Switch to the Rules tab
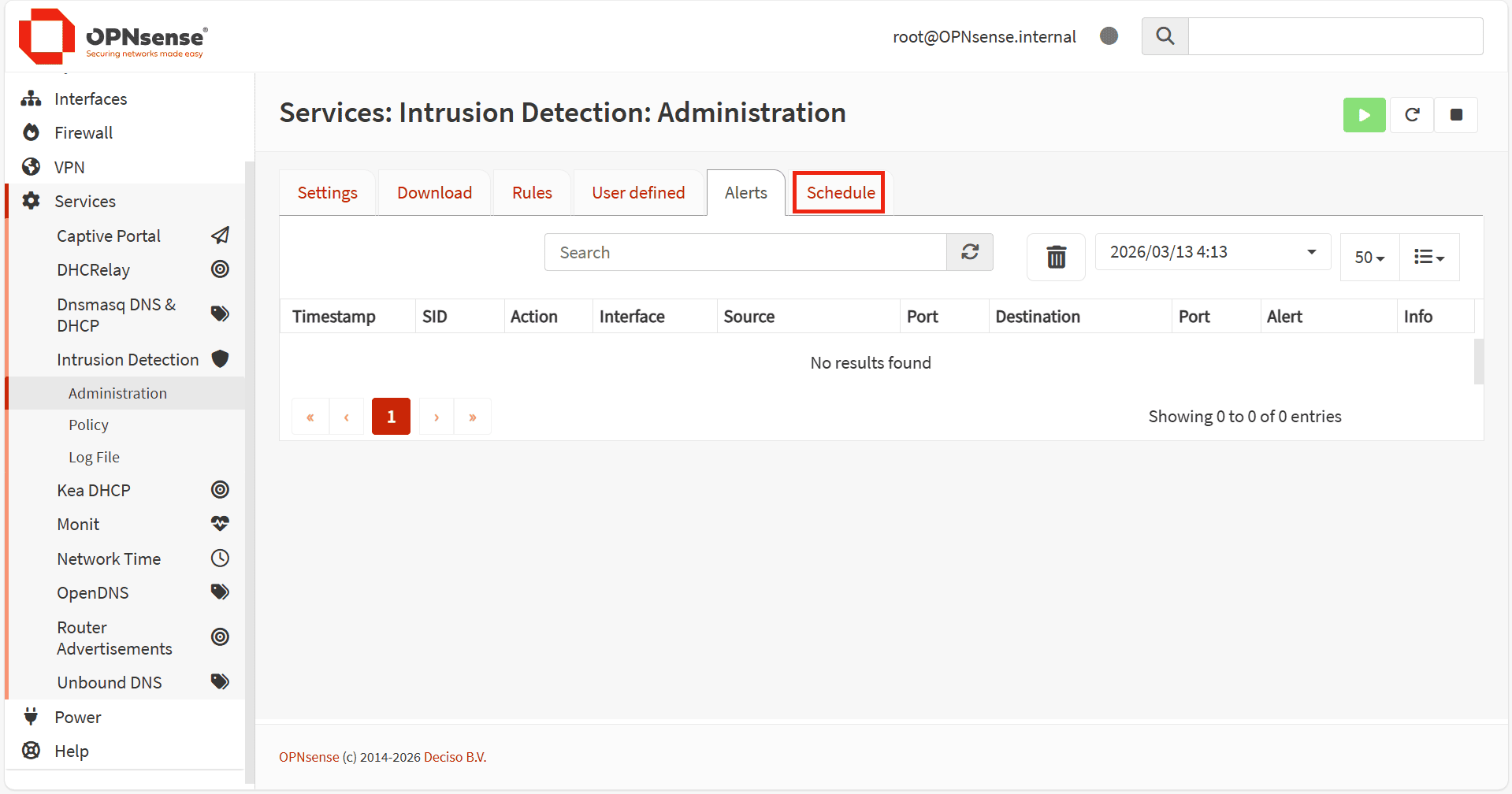 [532, 193]
